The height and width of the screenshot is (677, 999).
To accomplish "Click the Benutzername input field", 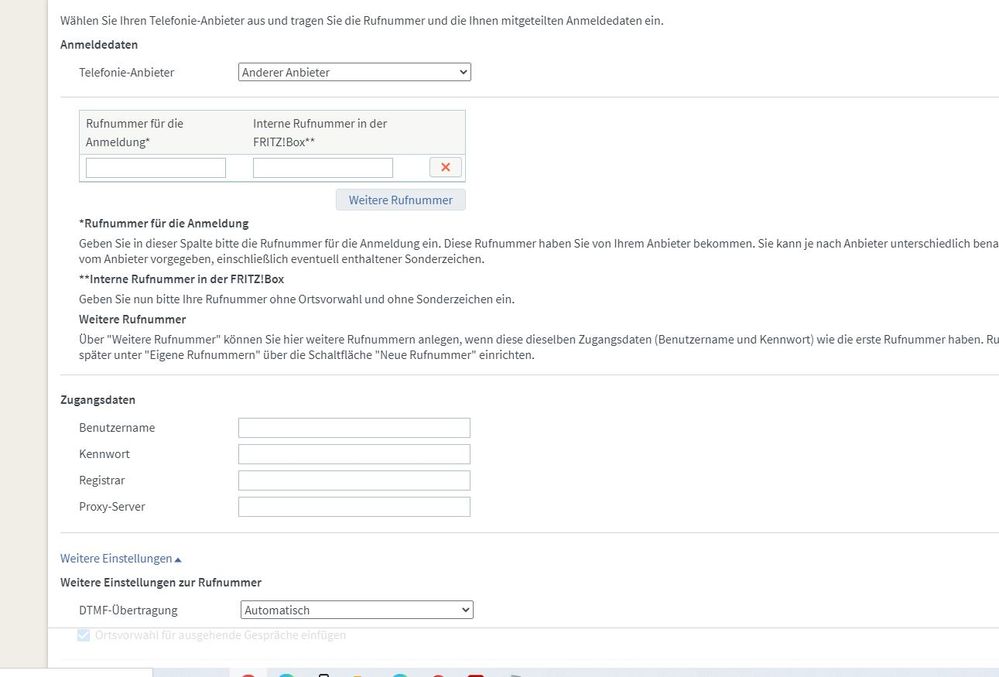I will (354, 428).
